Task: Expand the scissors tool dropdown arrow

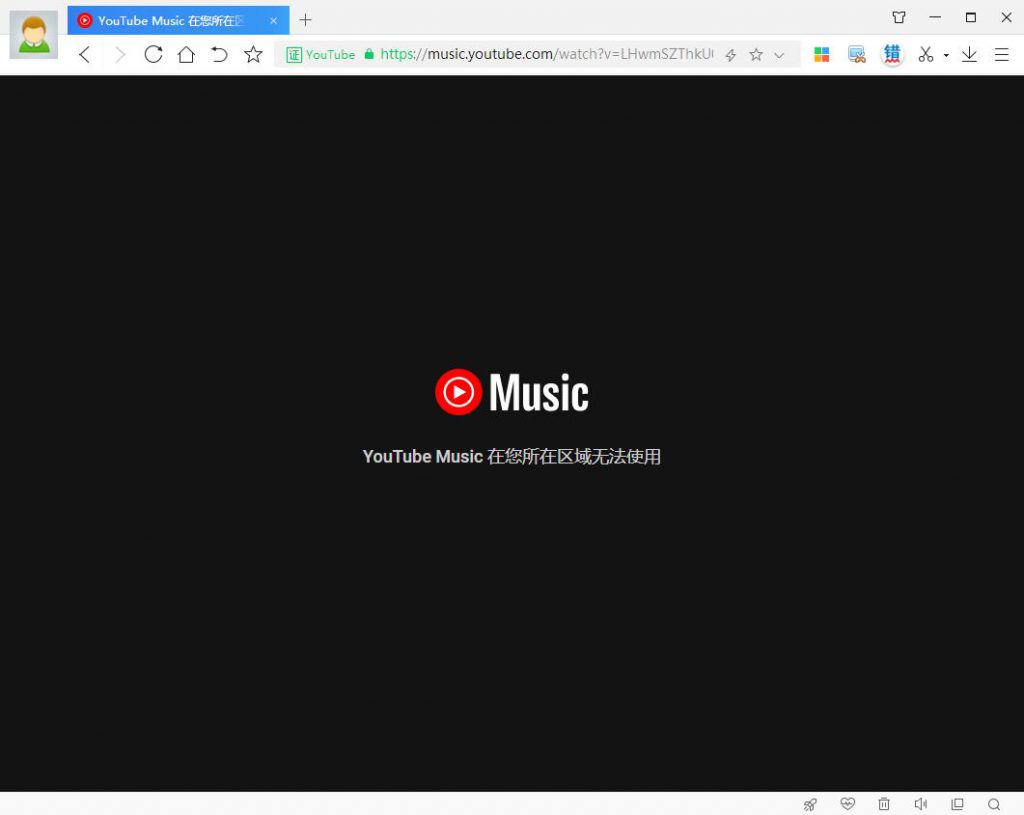Action: (x=946, y=56)
